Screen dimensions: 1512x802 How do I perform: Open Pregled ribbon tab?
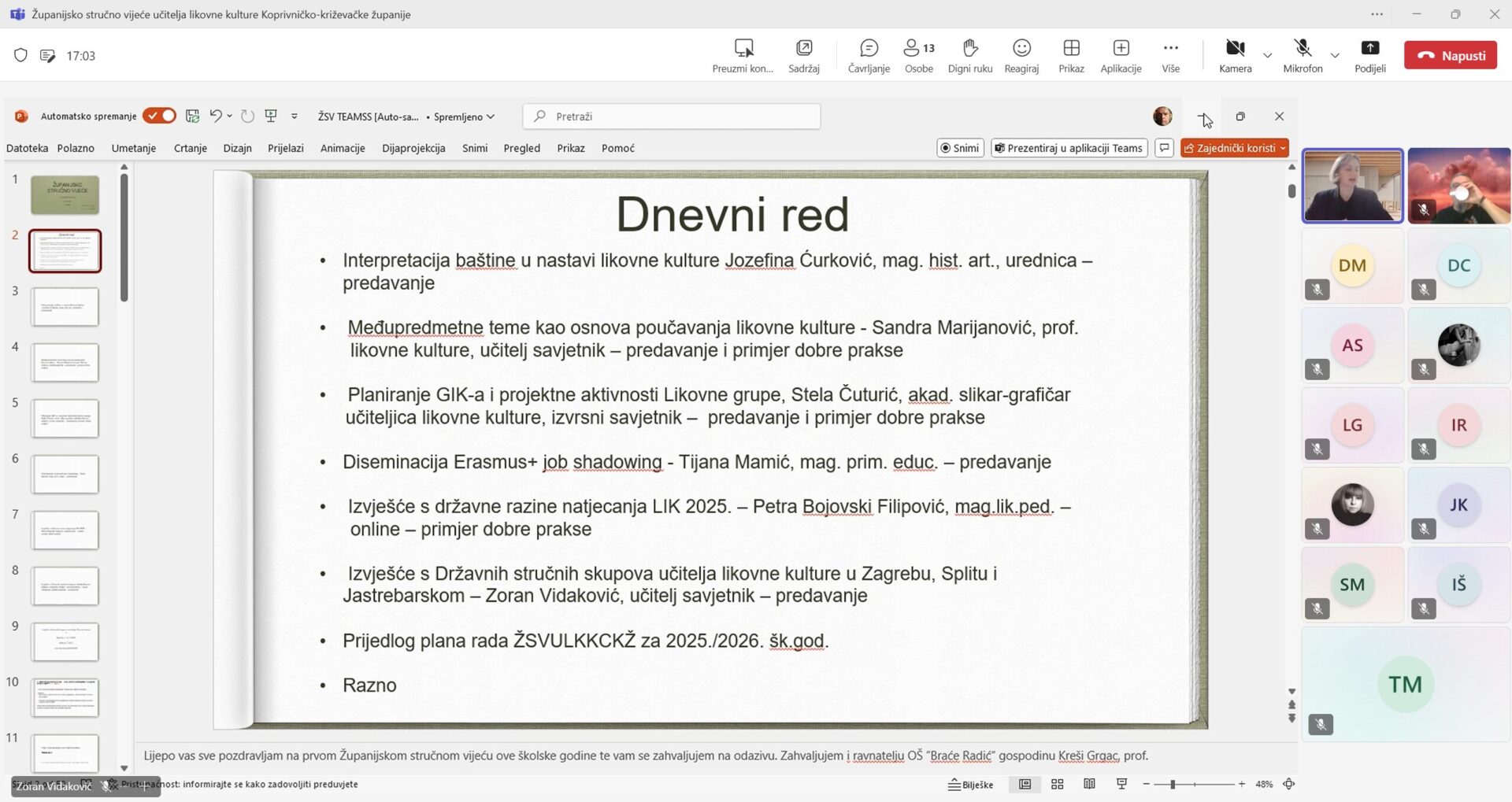(x=522, y=148)
